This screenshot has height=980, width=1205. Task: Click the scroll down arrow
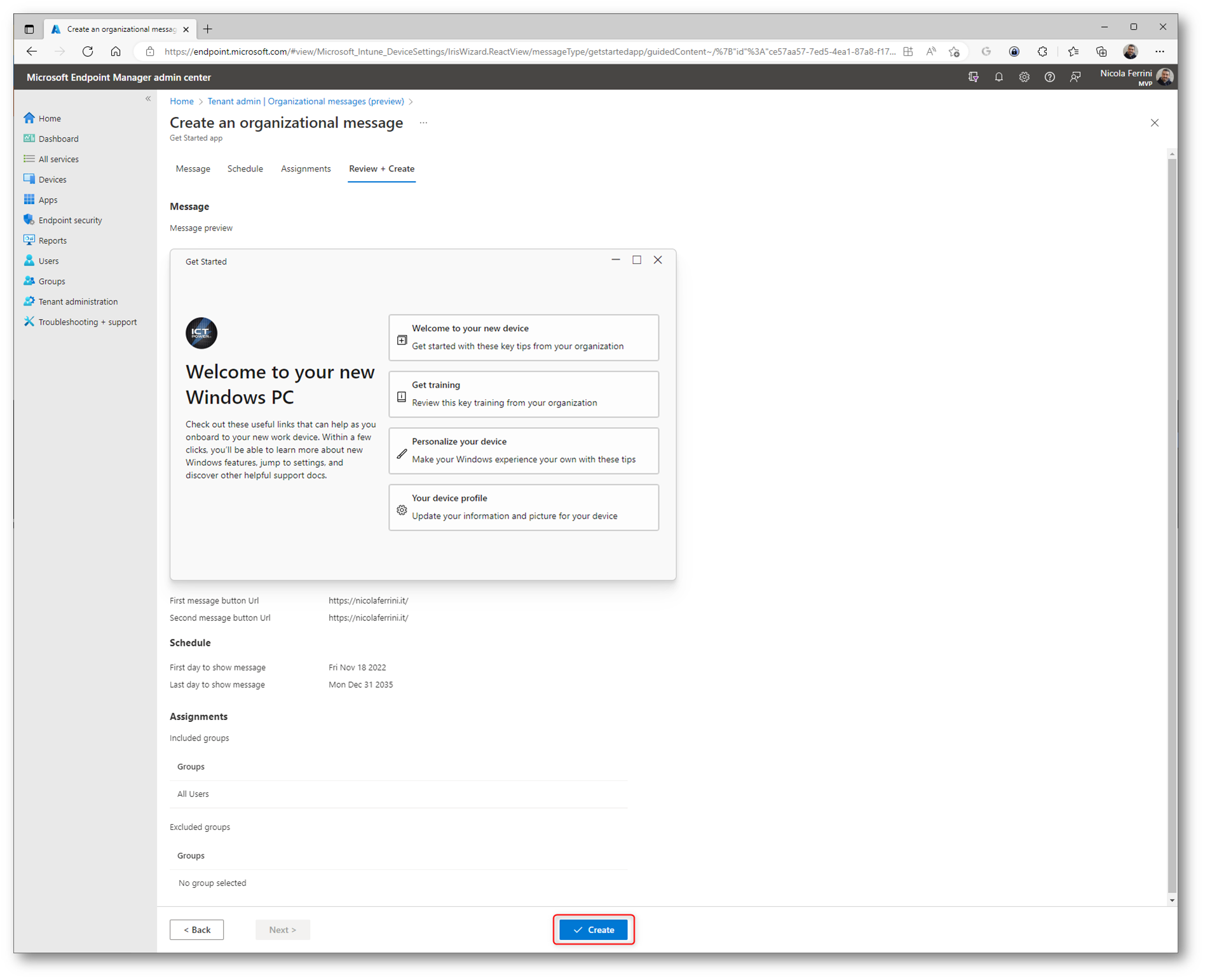point(1172,900)
